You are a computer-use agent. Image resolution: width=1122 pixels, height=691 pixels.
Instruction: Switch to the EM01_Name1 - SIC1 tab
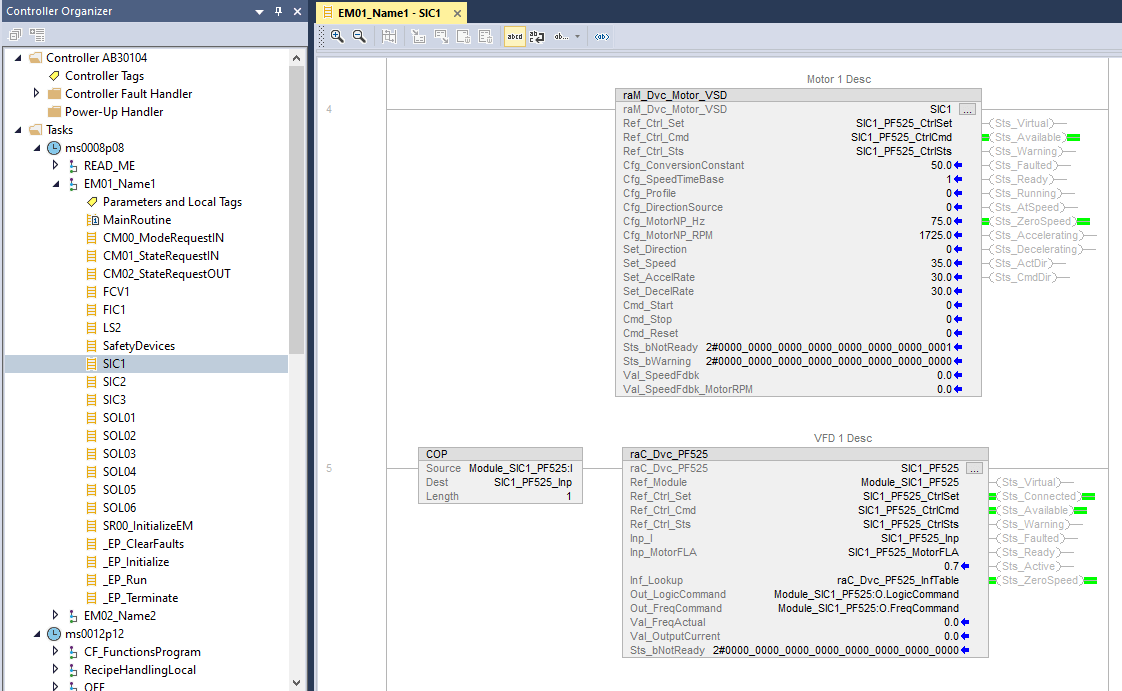pos(389,13)
